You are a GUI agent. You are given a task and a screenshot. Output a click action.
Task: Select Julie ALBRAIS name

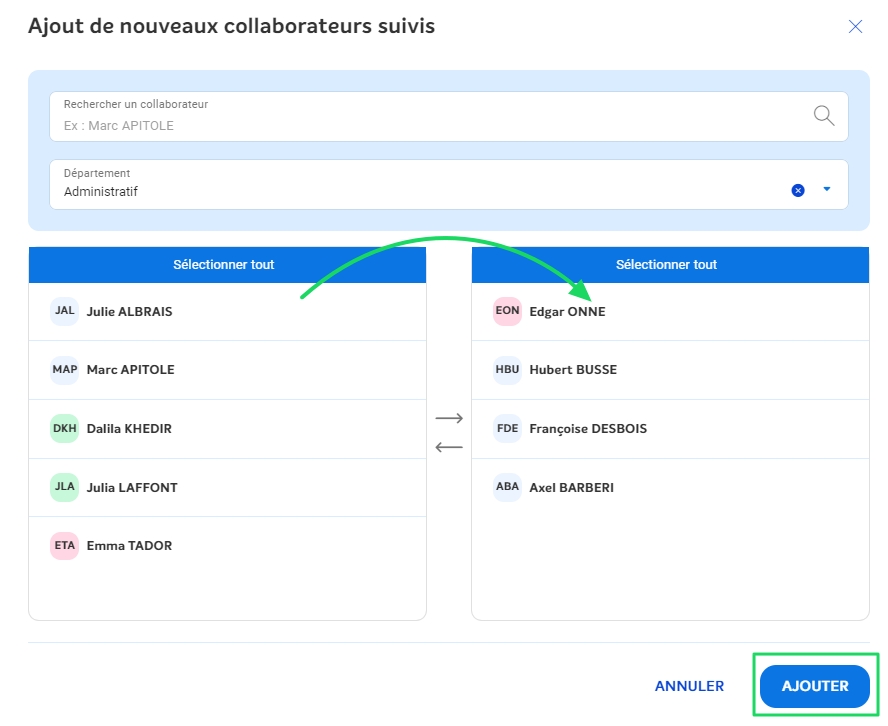point(130,311)
